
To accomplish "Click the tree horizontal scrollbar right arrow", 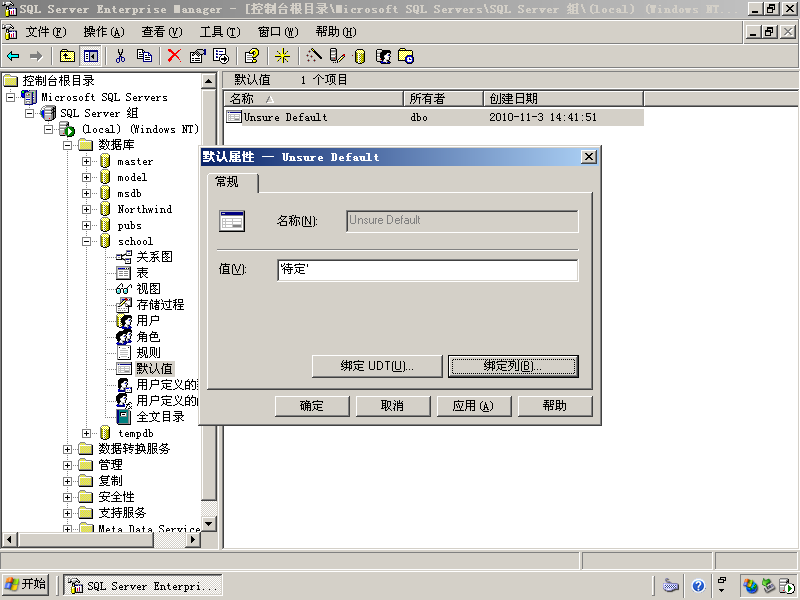I will [x=193, y=540].
